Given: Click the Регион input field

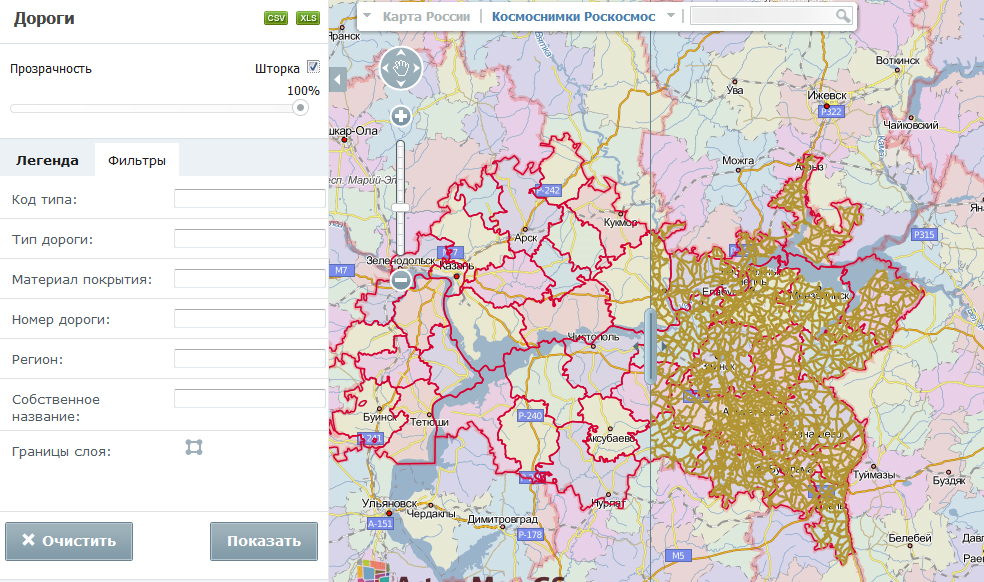Looking at the screenshot, I should [x=250, y=359].
